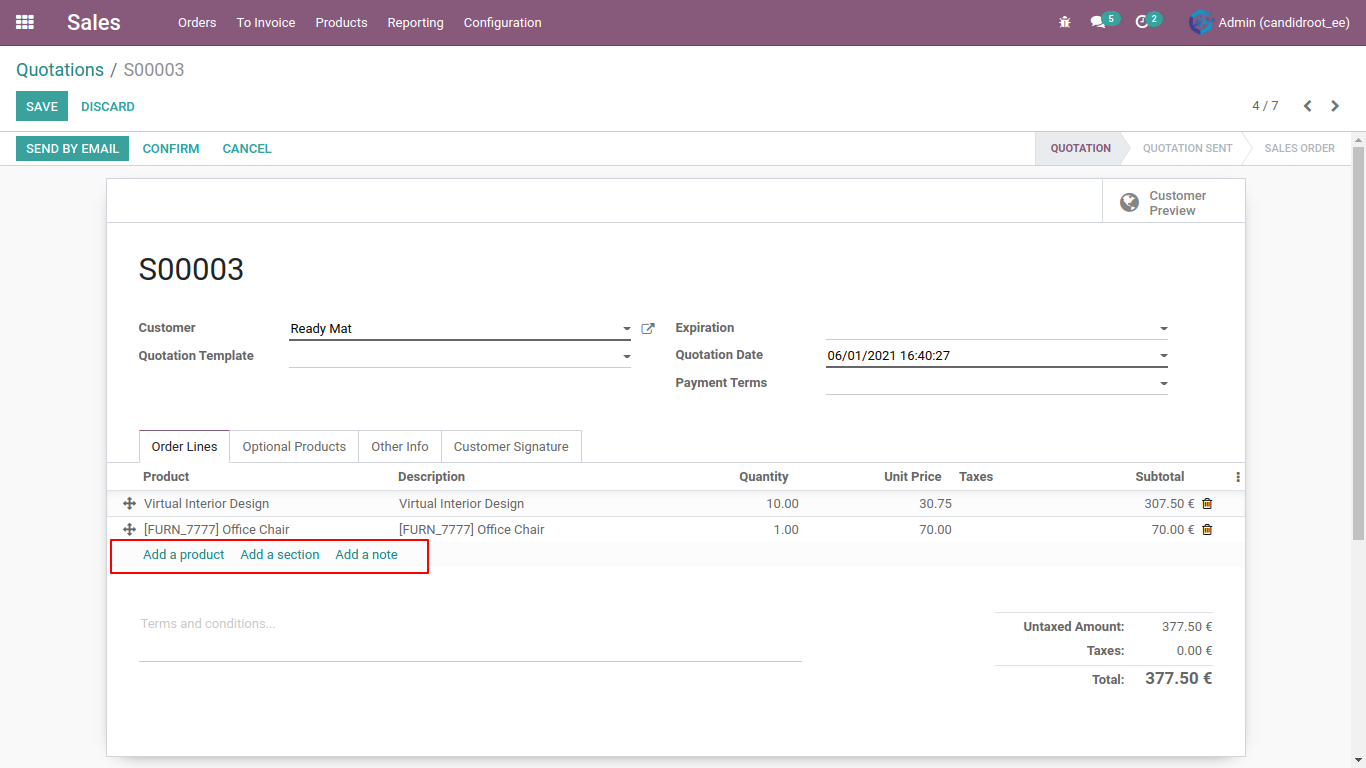Go to previous record arrow
1366x768 pixels.
coord(1307,106)
